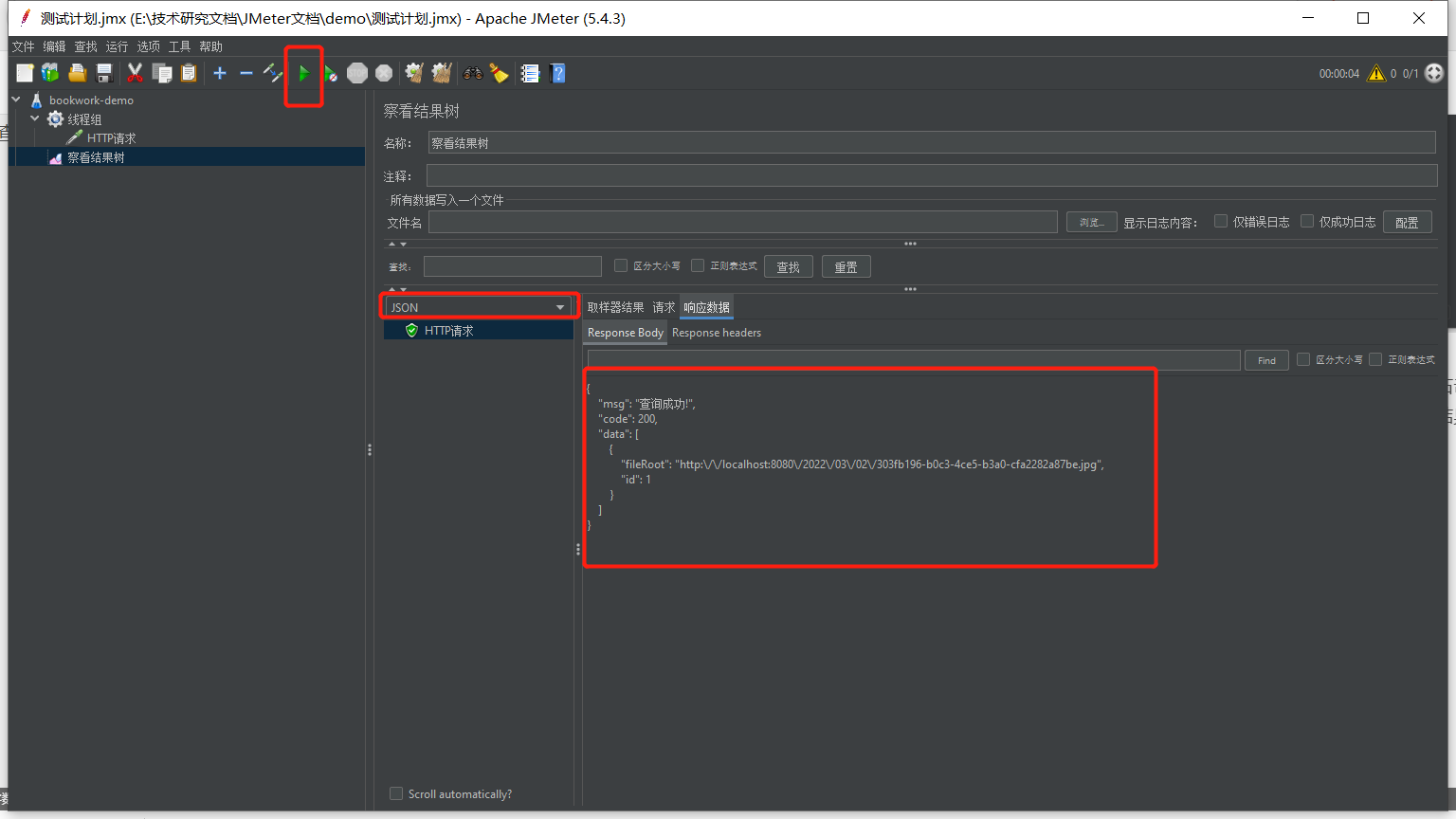1456x819 pixels.
Task: Enable the 仅成功日志 checkbox
Action: pos(1307,222)
